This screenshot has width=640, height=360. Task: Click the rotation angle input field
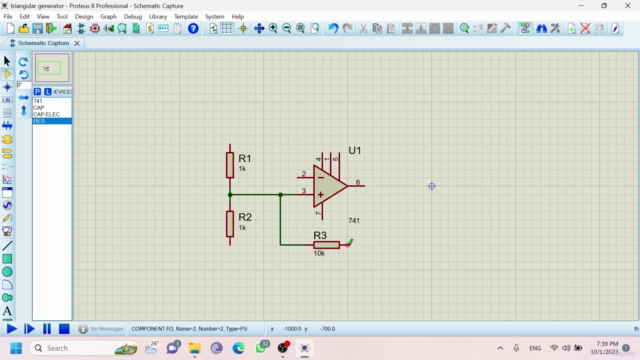pyautogui.click(x=24, y=85)
